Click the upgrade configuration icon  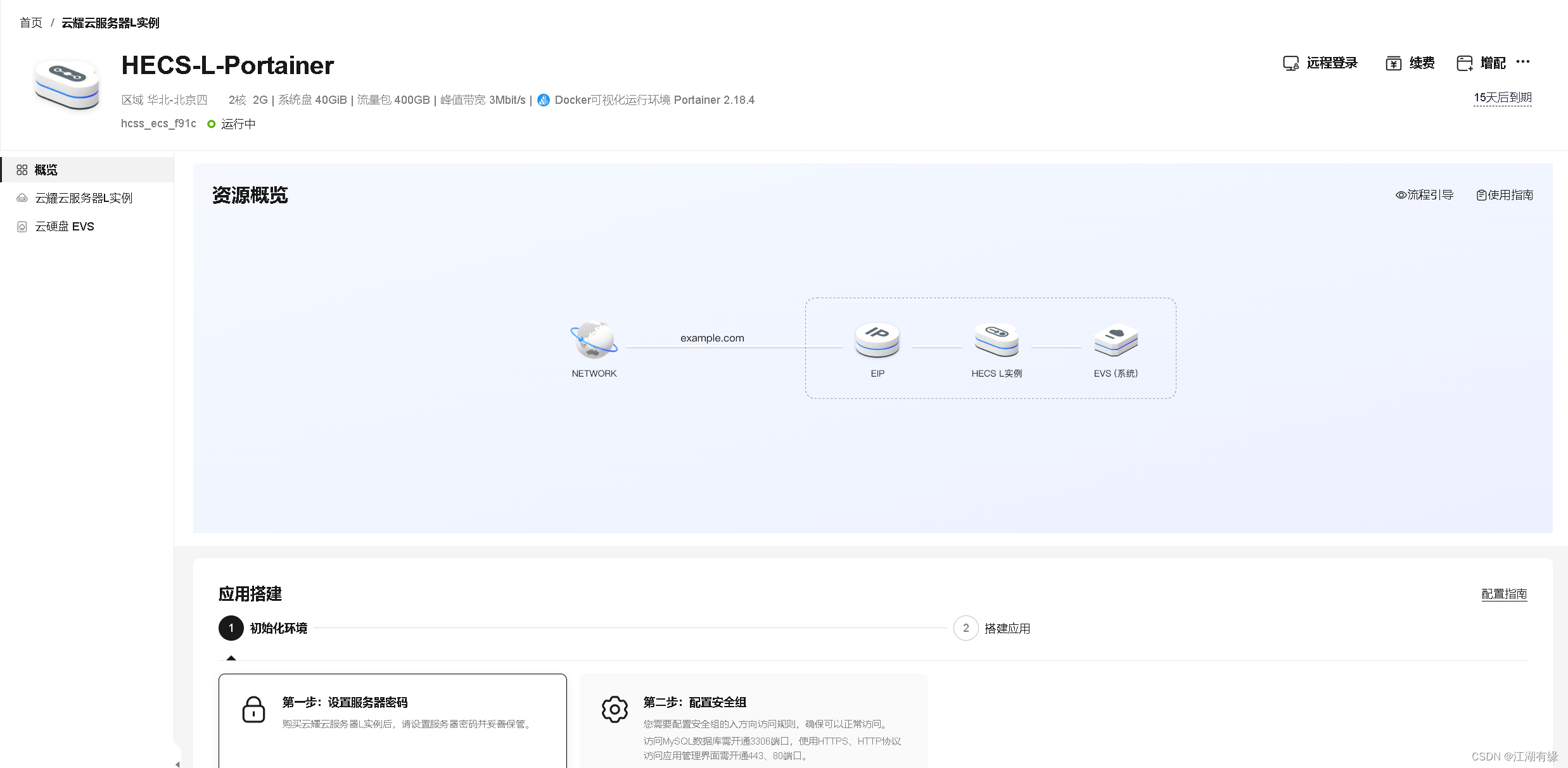(1464, 63)
